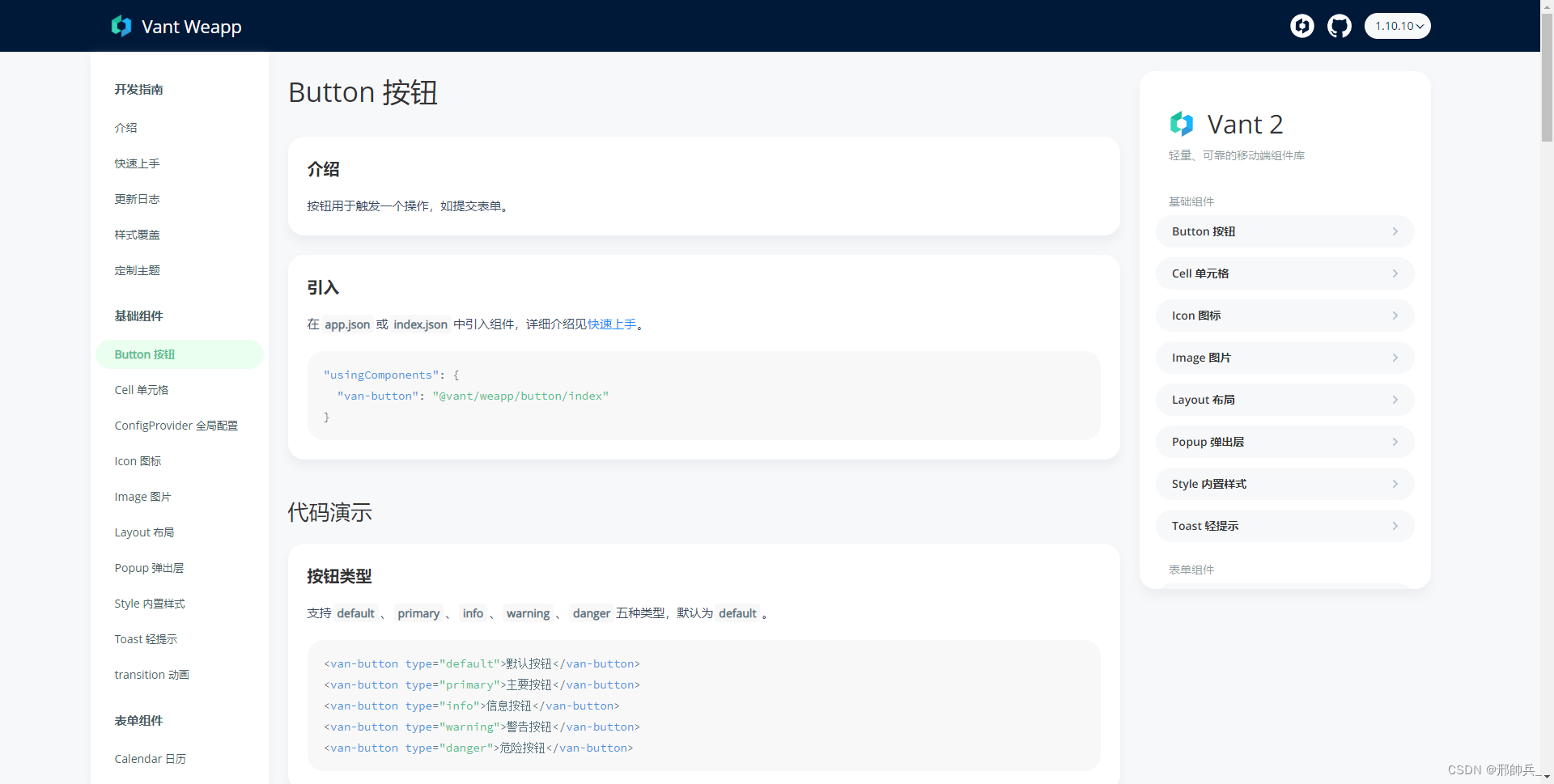The image size is (1554, 784).
Task: Click the type="info" code line
Action: click(472, 706)
